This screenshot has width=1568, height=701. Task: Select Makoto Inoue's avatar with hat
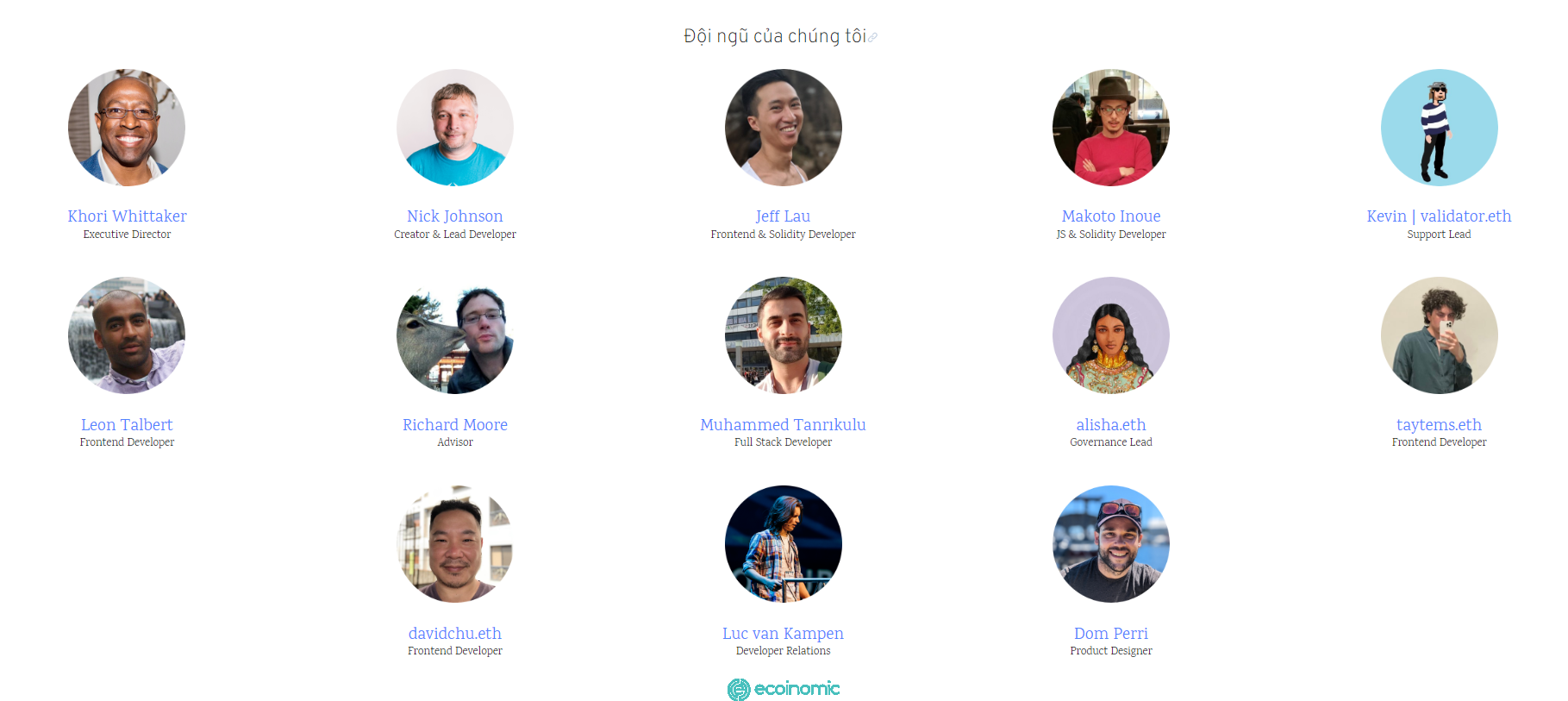pos(1111,128)
